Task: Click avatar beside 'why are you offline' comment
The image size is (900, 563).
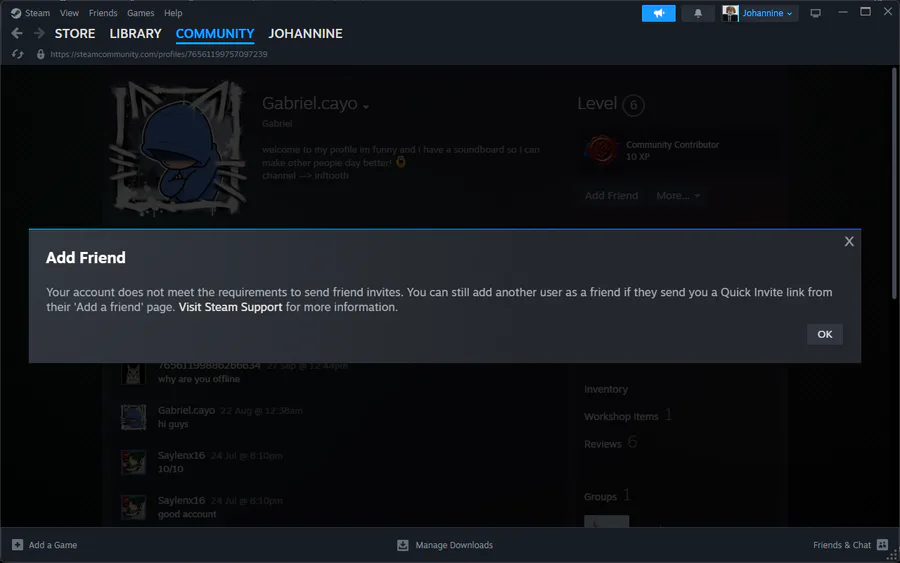Action: (133, 374)
